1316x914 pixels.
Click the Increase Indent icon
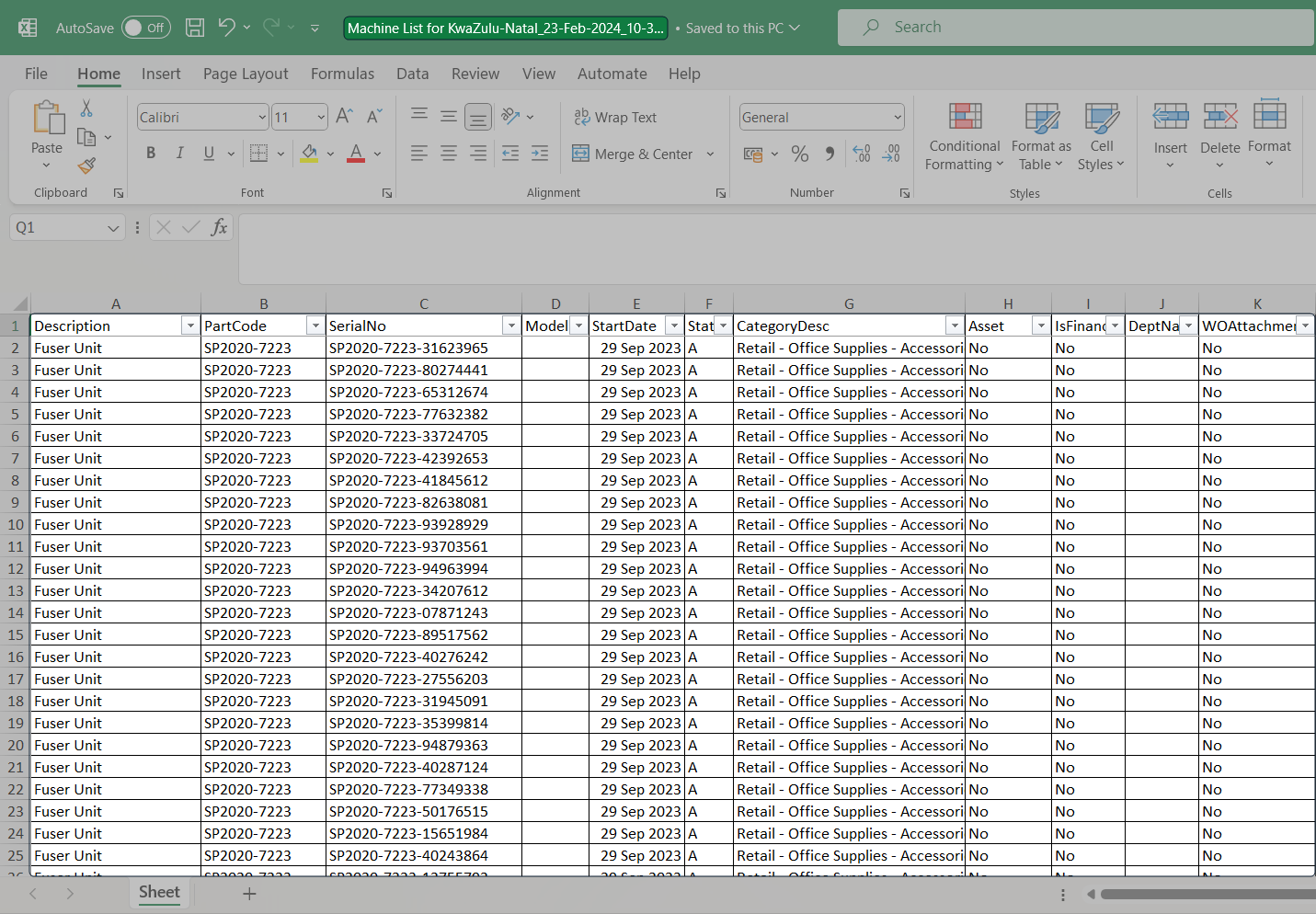540,154
